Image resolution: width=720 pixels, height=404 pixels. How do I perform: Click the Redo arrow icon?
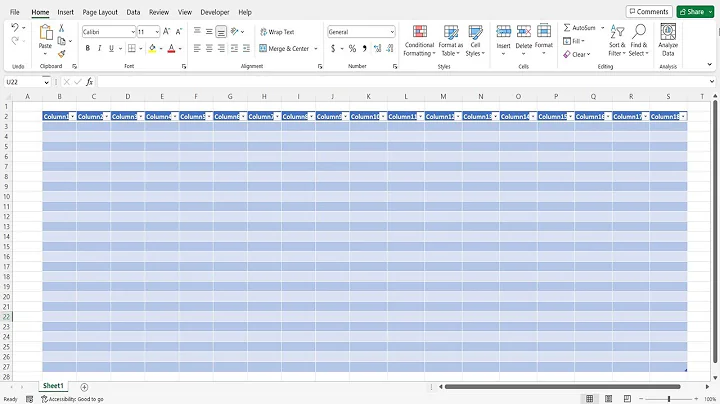[x=15, y=41]
